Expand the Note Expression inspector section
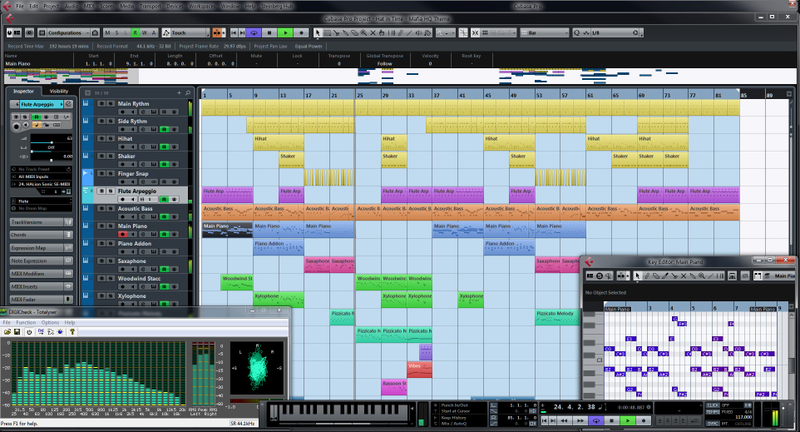800x432 pixels. coord(41,261)
